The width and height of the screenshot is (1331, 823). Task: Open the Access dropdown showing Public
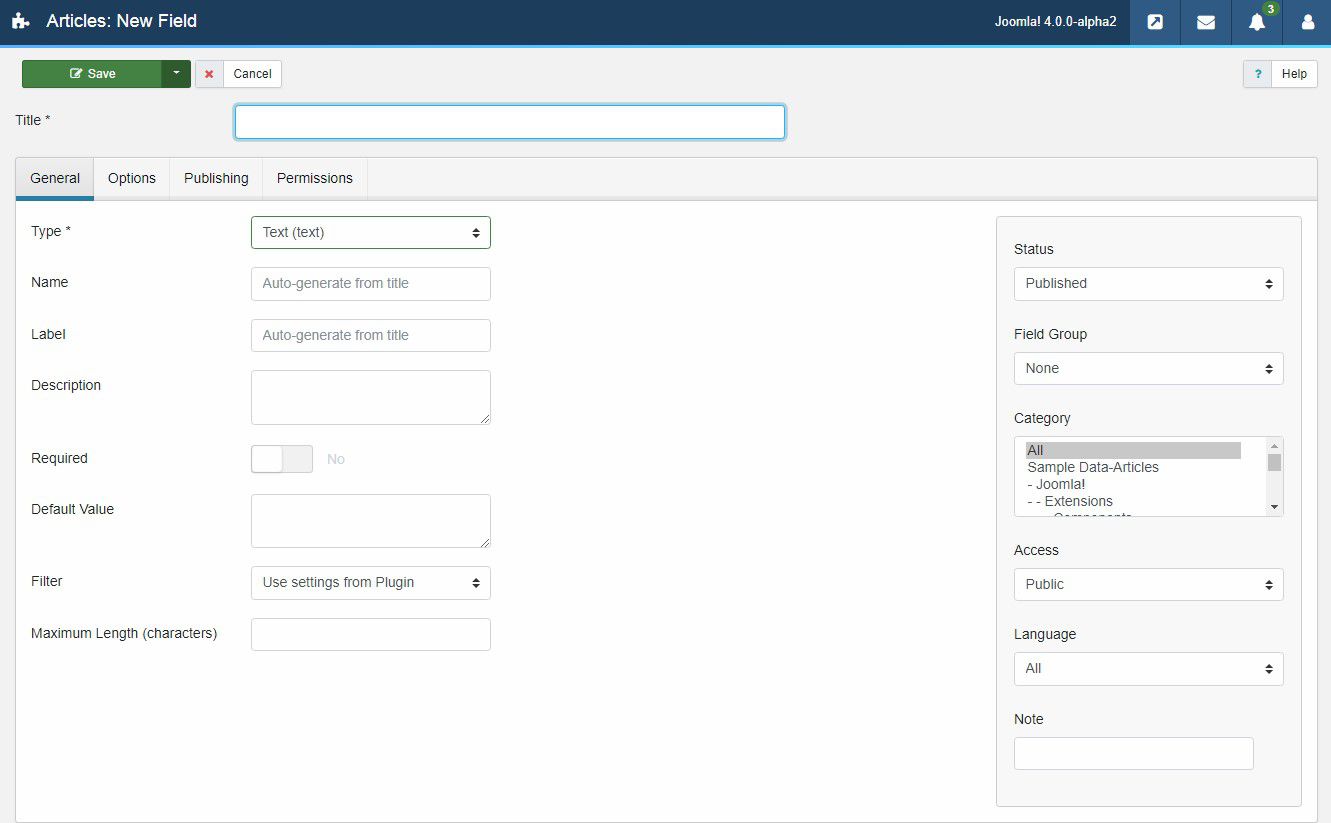click(x=1149, y=584)
